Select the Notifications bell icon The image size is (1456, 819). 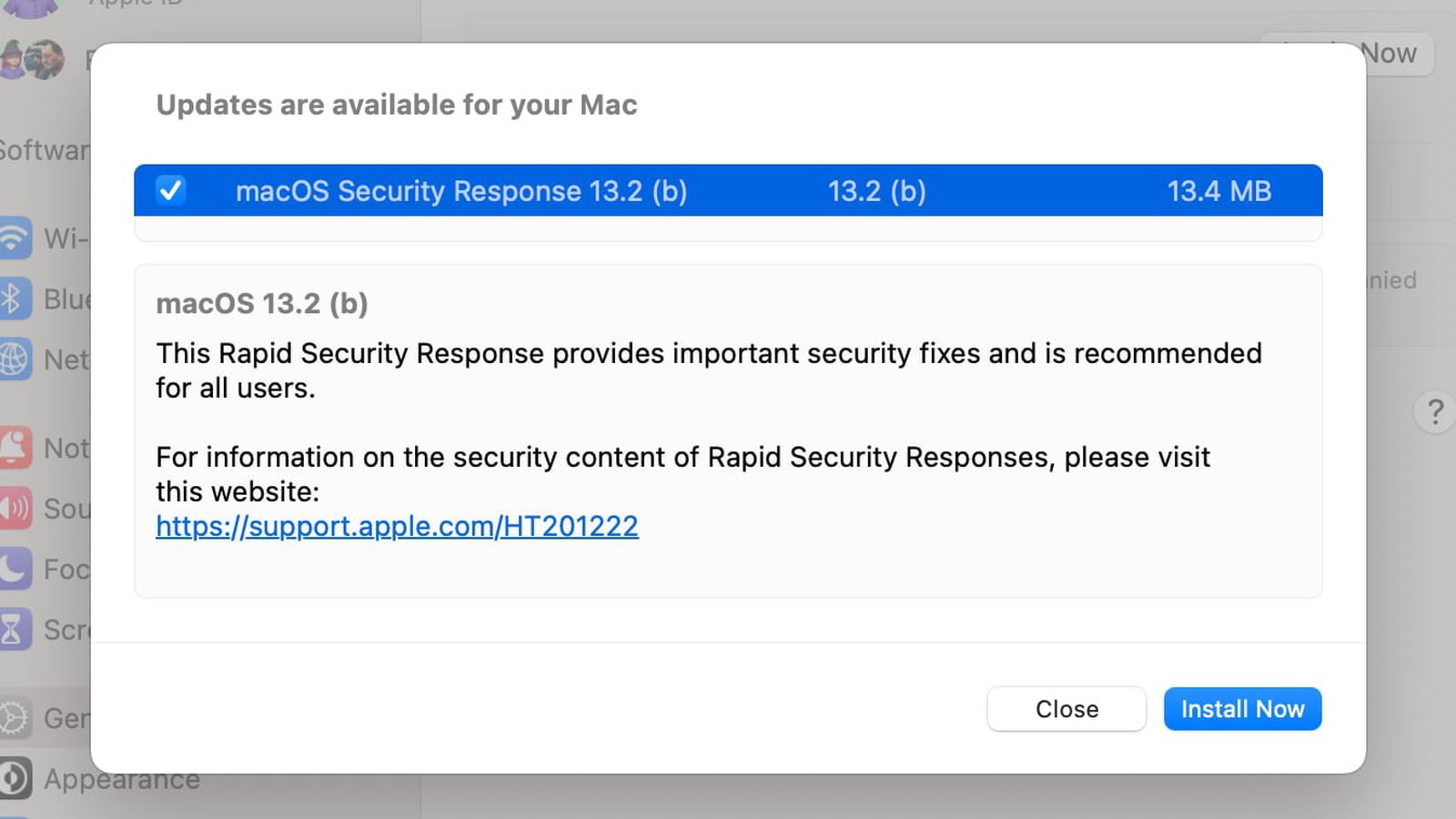(x=15, y=448)
